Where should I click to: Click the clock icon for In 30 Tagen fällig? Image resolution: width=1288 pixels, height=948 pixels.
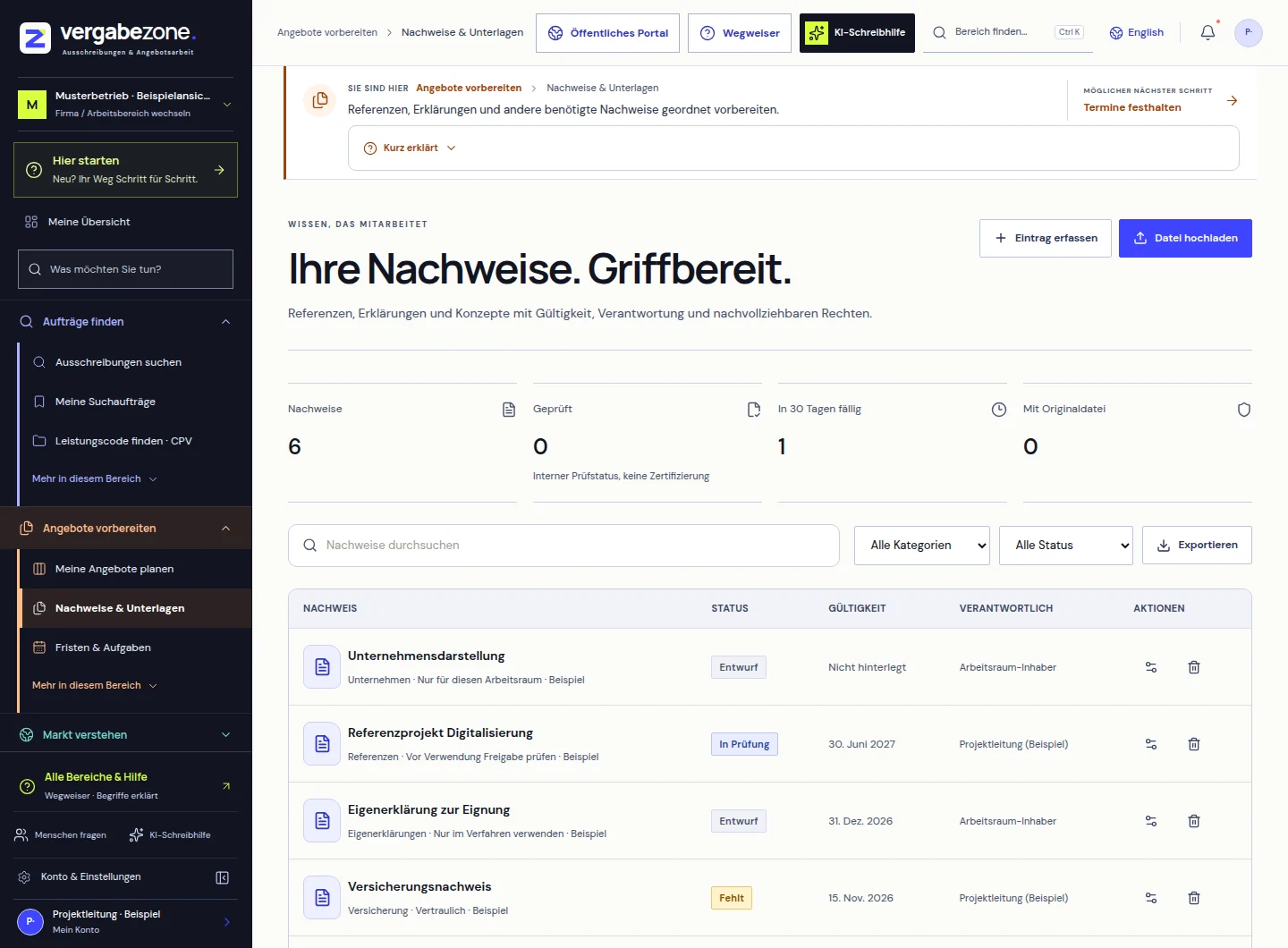pyautogui.click(x=999, y=410)
